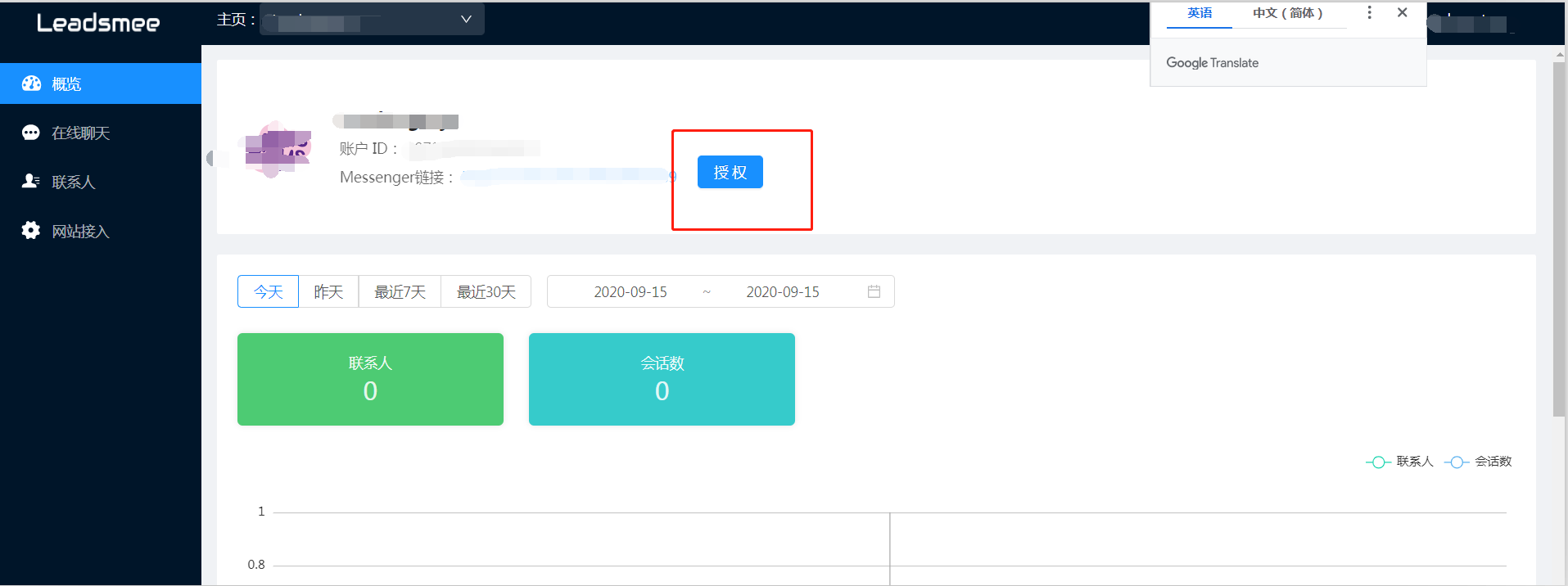The image size is (1568, 586).
Task: Click the blue 授权 authorize button
Action: pyautogui.click(x=730, y=172)
